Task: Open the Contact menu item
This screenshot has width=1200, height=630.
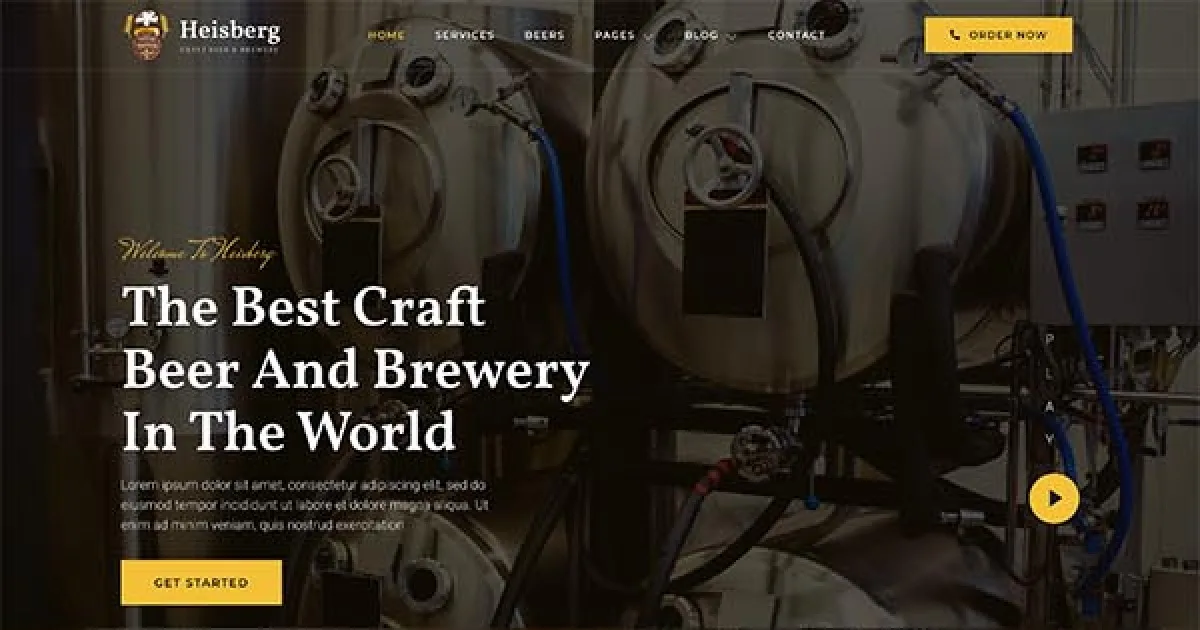Action: [x=797, y=35]
